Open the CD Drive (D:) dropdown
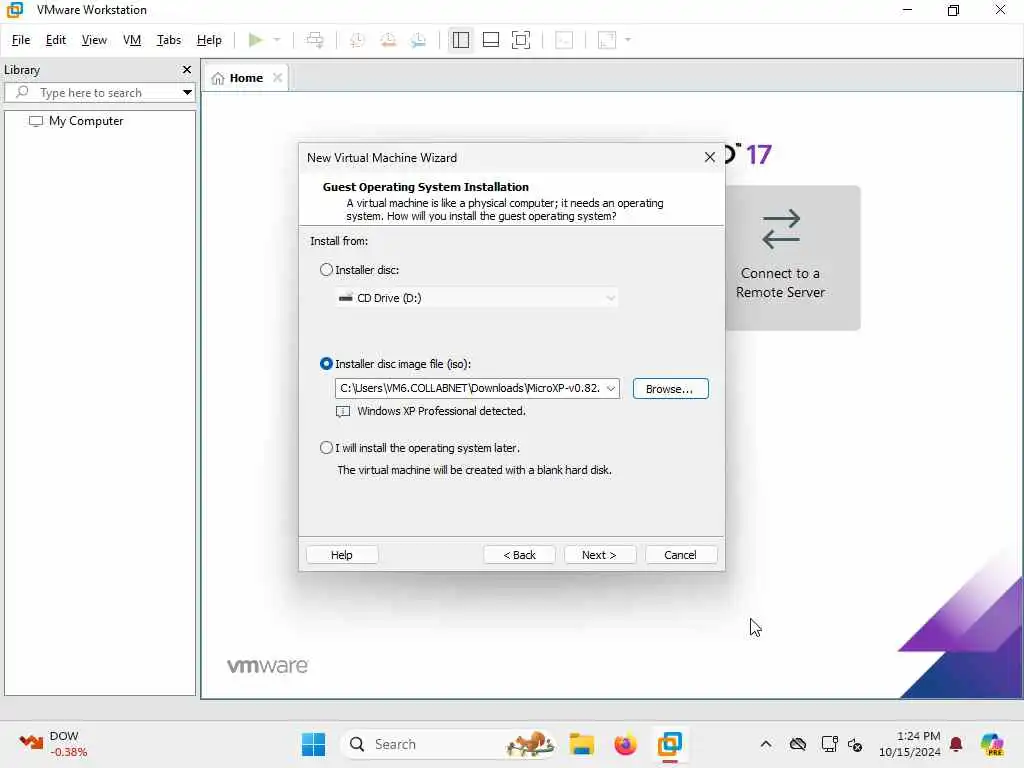1024x768 pixels. pos(476,298)
